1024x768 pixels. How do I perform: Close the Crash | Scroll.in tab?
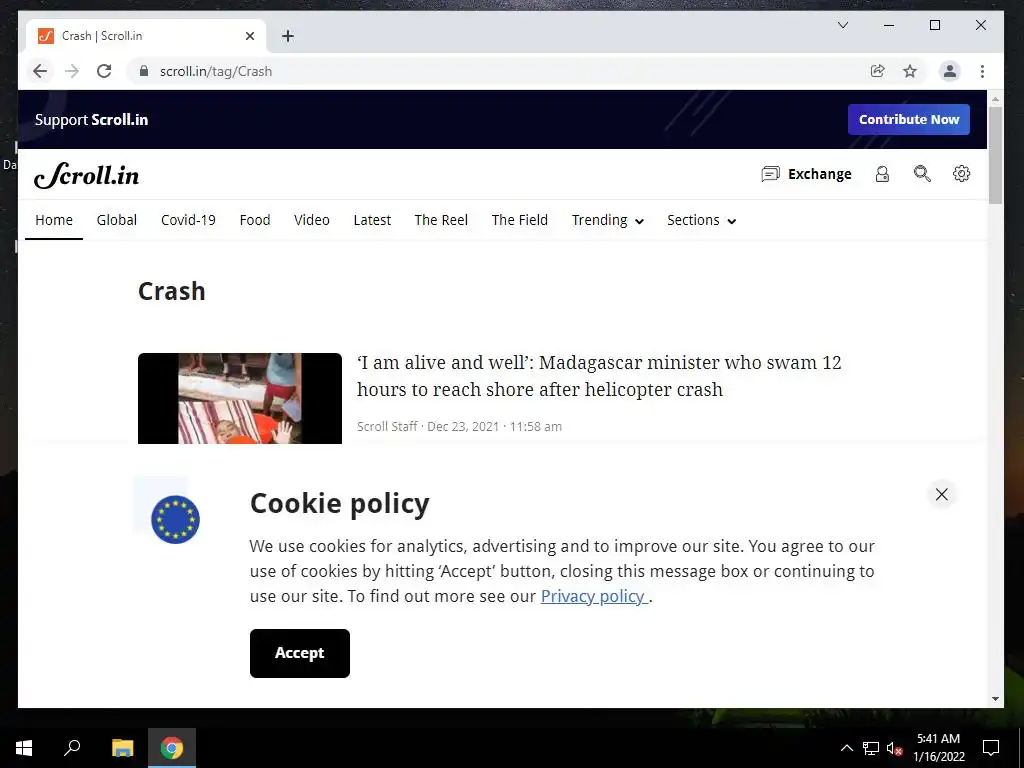click(249, 36)
